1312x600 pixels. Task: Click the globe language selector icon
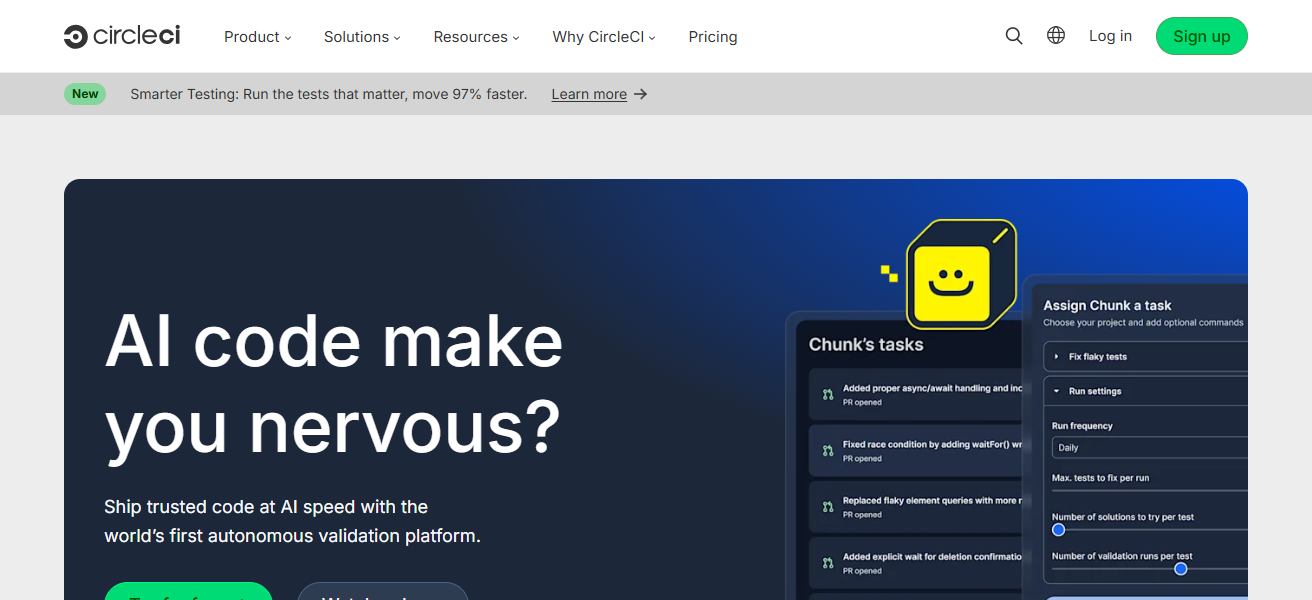tap(1056, 35)
